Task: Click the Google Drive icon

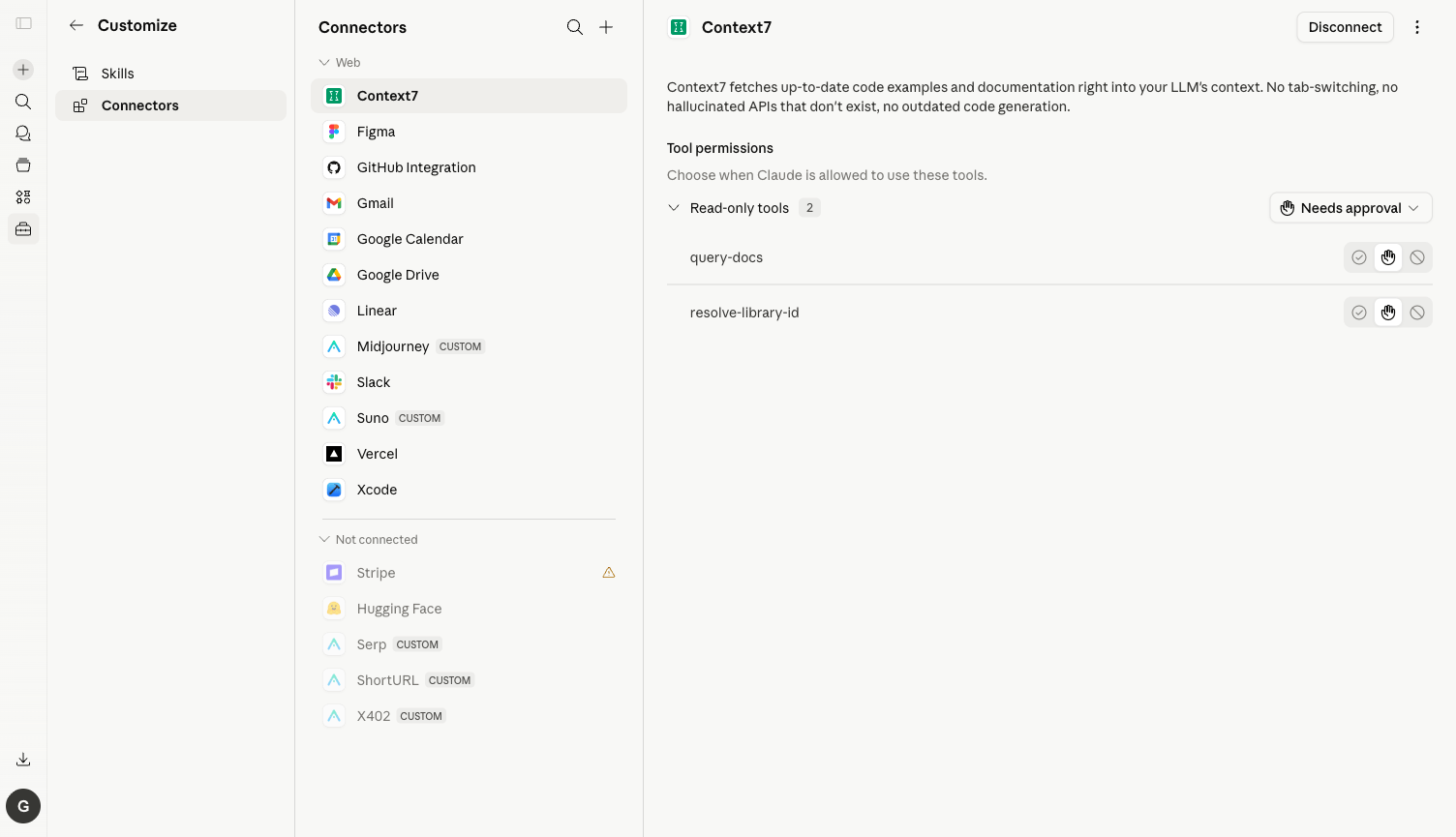Action: (x=334, y=275)
